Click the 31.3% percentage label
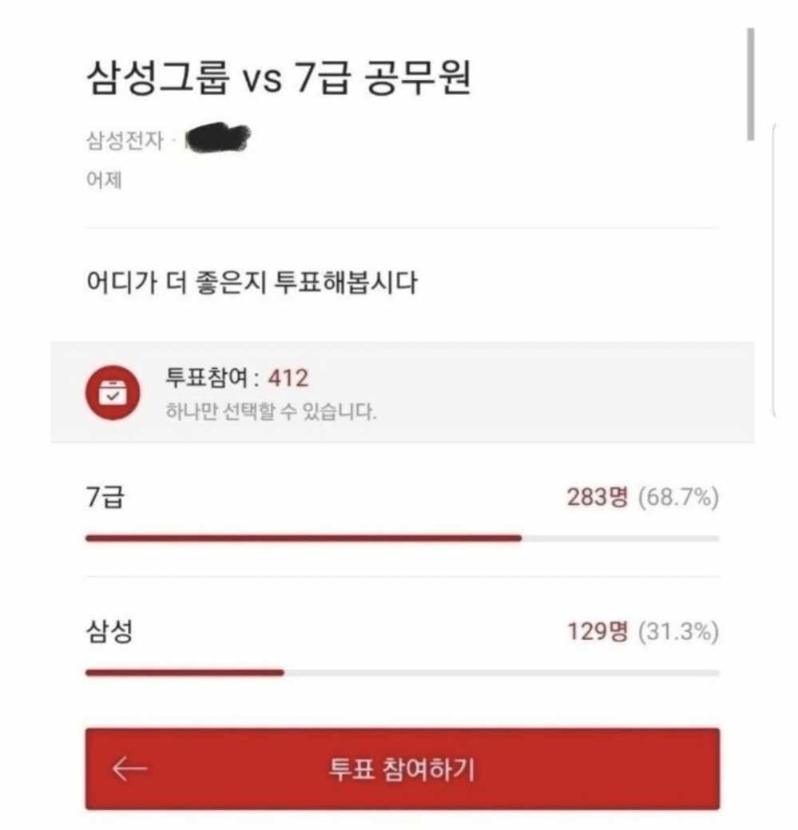Screen dimensions: 798x830 click(679, 631)
